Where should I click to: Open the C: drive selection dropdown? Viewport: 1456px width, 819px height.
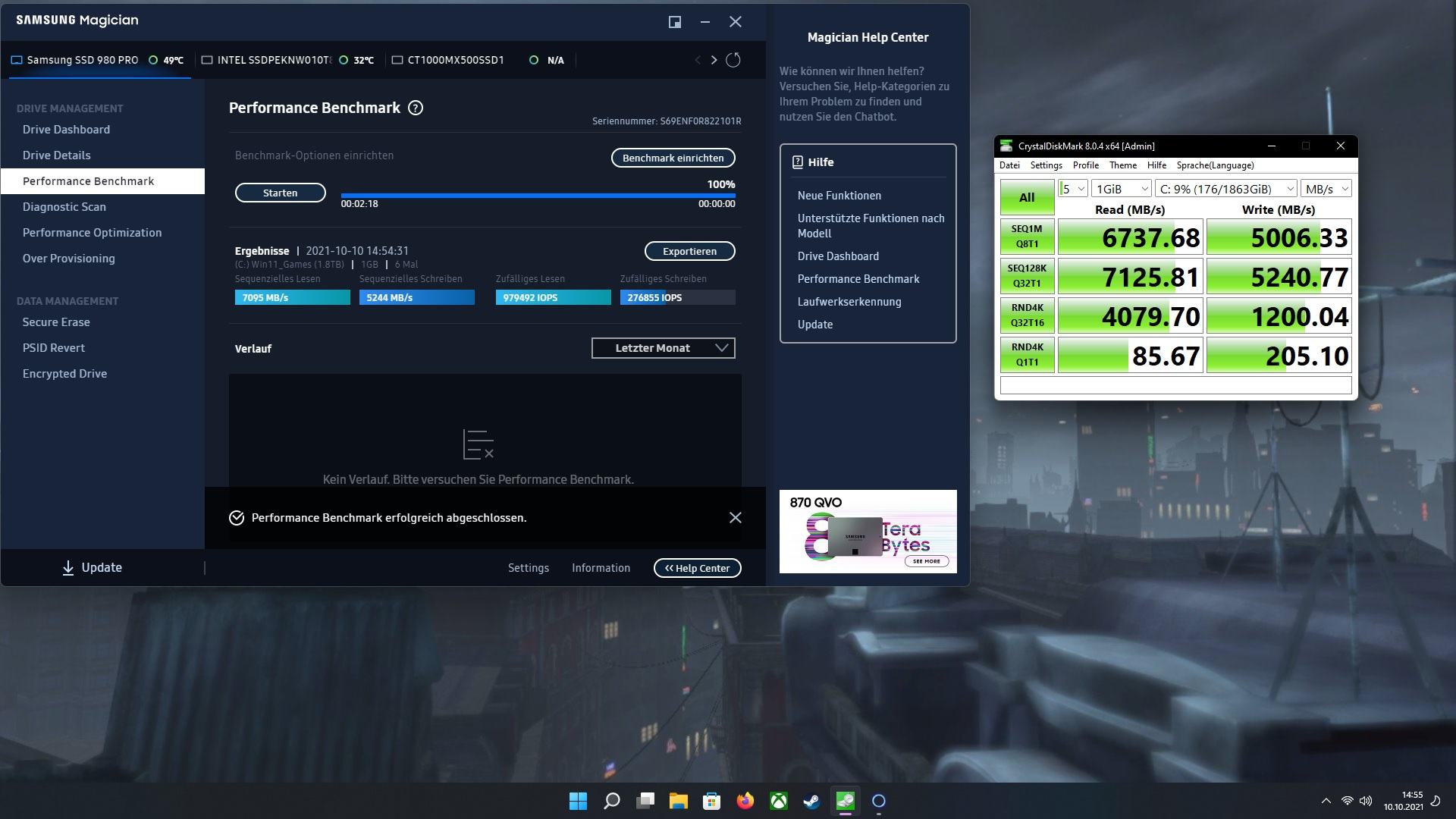1225,189
